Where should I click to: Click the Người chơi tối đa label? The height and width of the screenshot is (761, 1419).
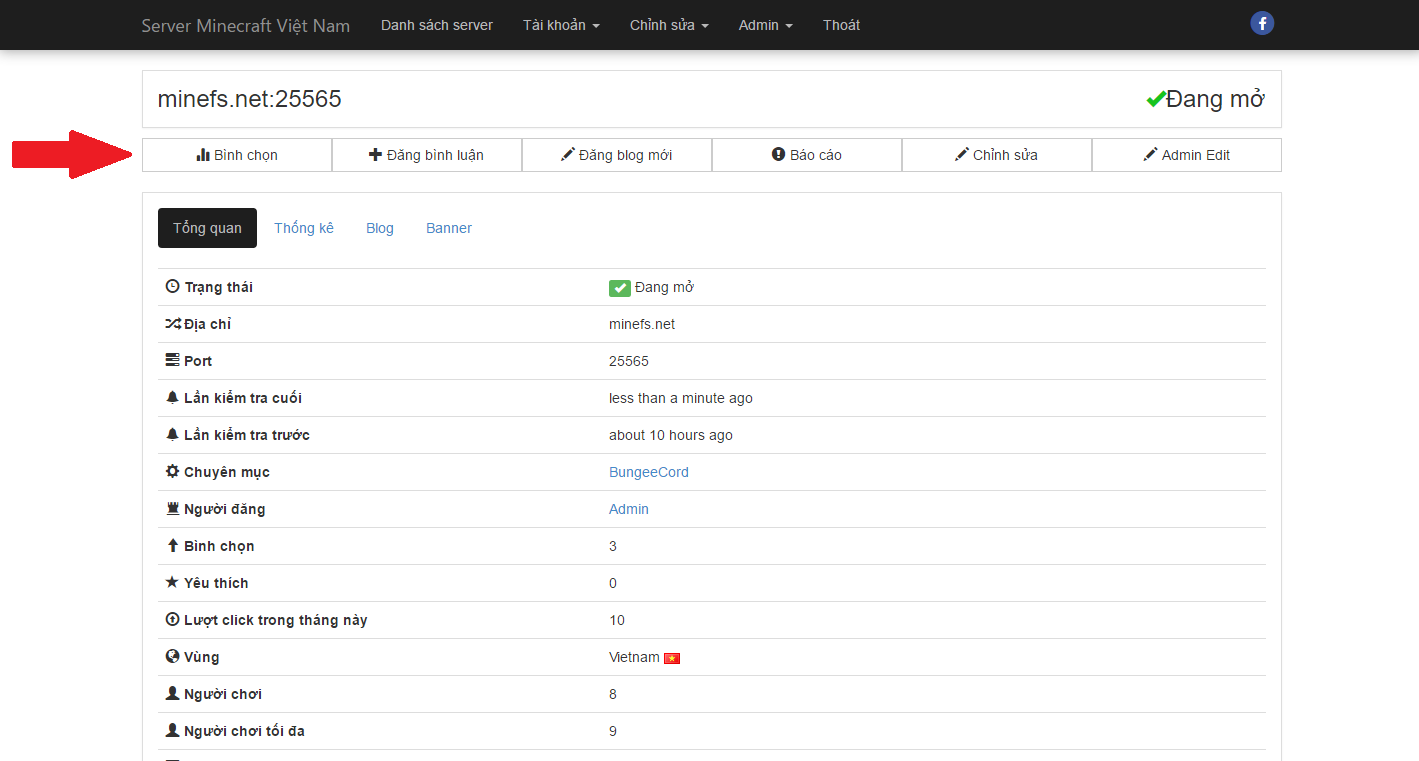(245, 731)
